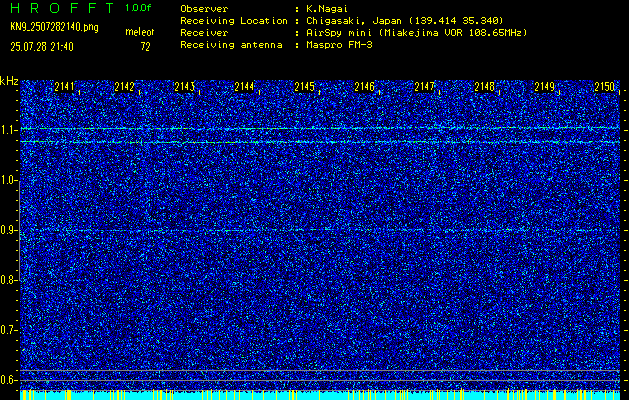This screenshot has width=629, height=400.
Task: Click the kHz axis unit label
Action: click(x=9, y=81)
